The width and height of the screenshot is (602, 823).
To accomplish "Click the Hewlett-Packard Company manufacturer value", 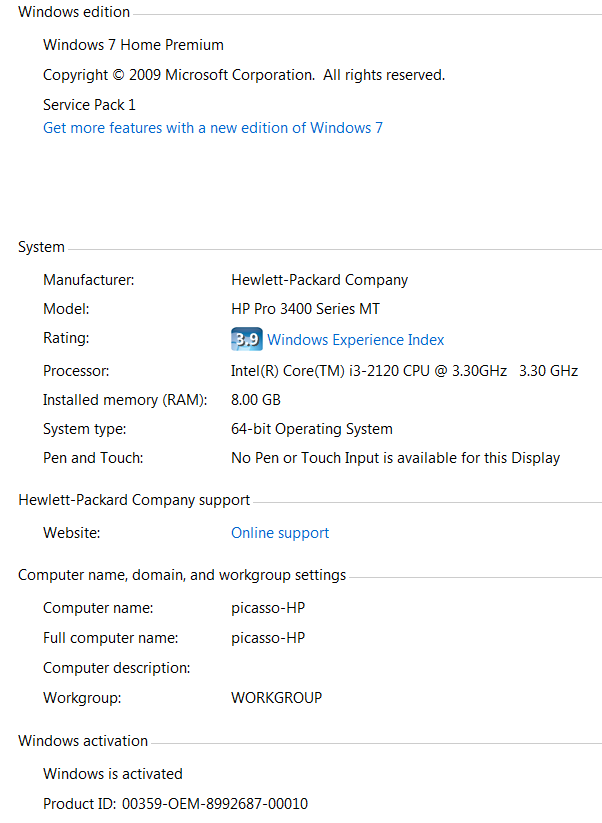I will 319,280.
